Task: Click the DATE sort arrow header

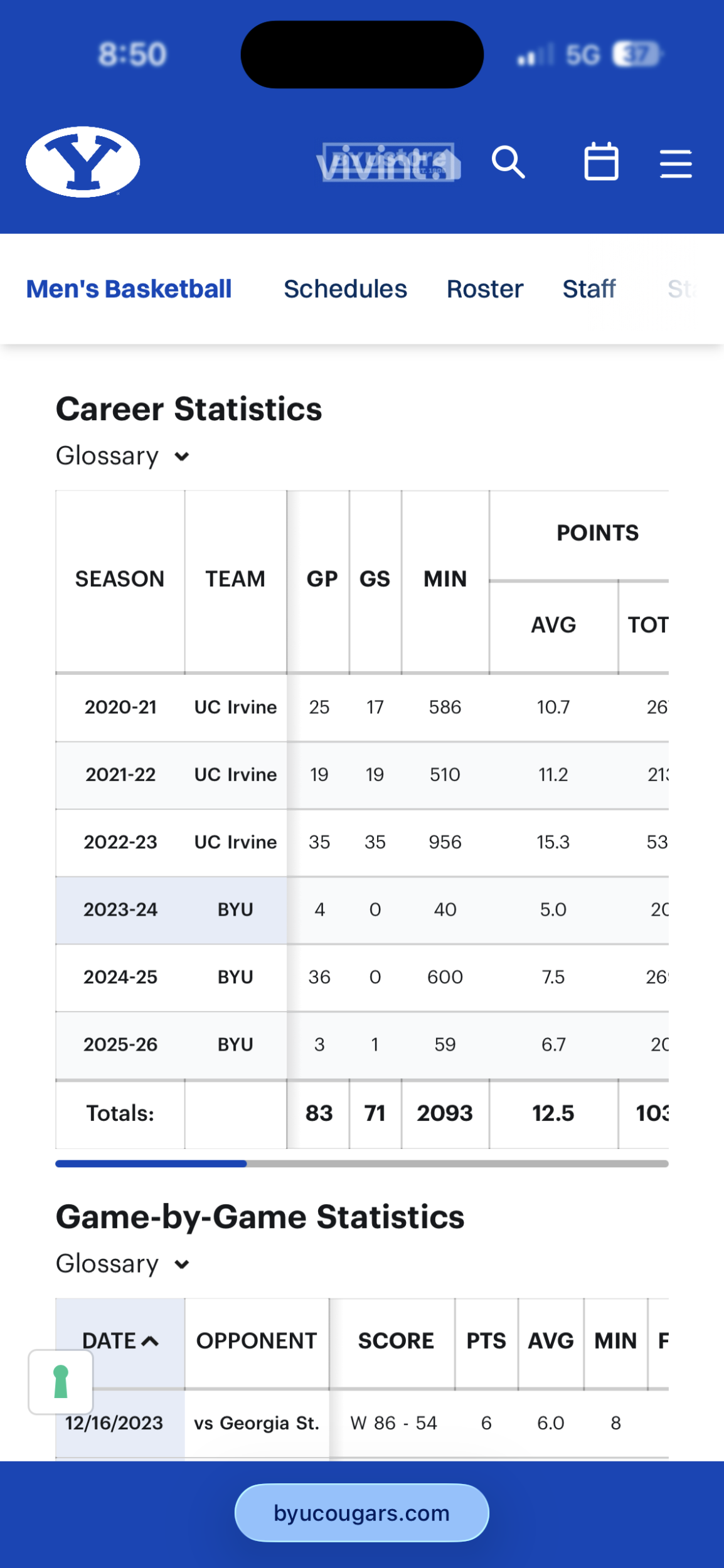Action: [x=120, y=1341]
